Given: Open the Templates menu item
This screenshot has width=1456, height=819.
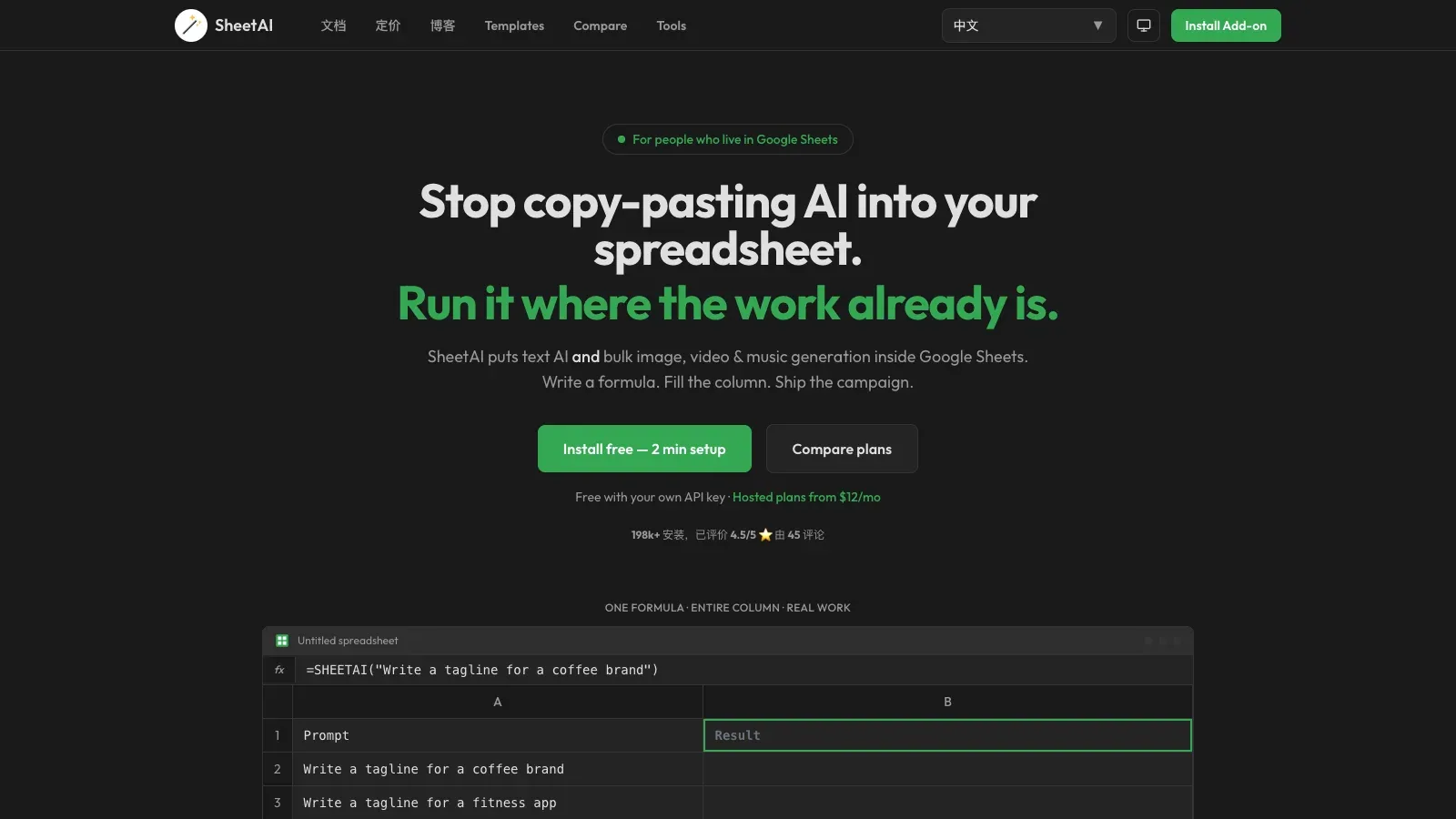Looking at the screenshot, I should (x=514, y=25).
